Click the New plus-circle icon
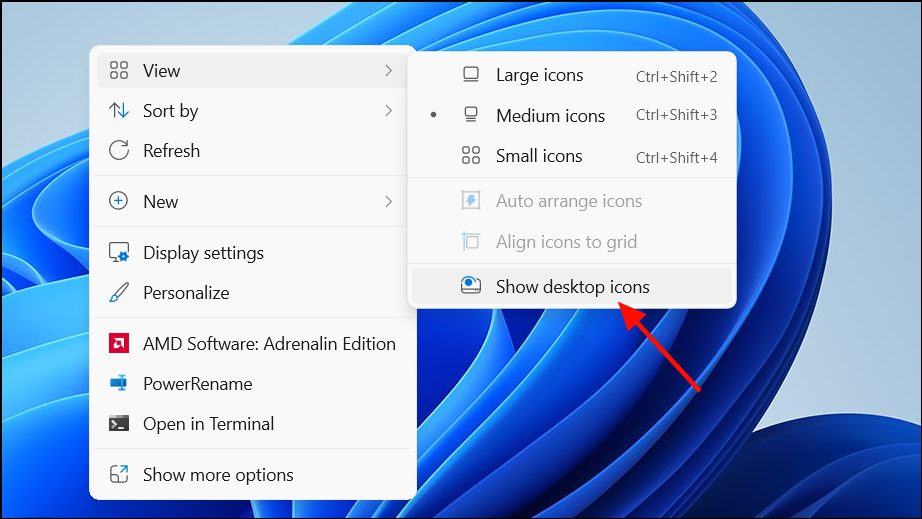The width and height of the screenshot is (922, 519). 119,201
